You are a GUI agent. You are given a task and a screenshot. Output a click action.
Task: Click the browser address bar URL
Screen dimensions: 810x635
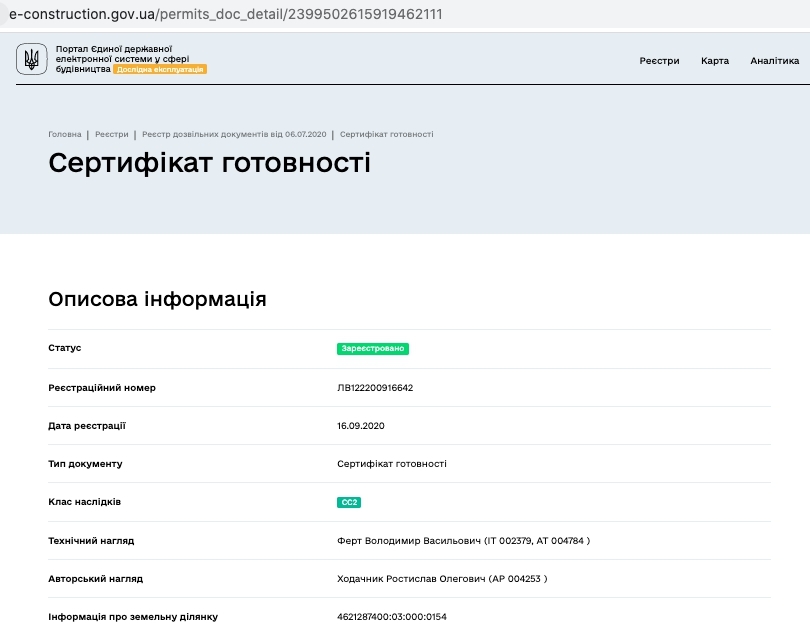click(x=226, y=14)
